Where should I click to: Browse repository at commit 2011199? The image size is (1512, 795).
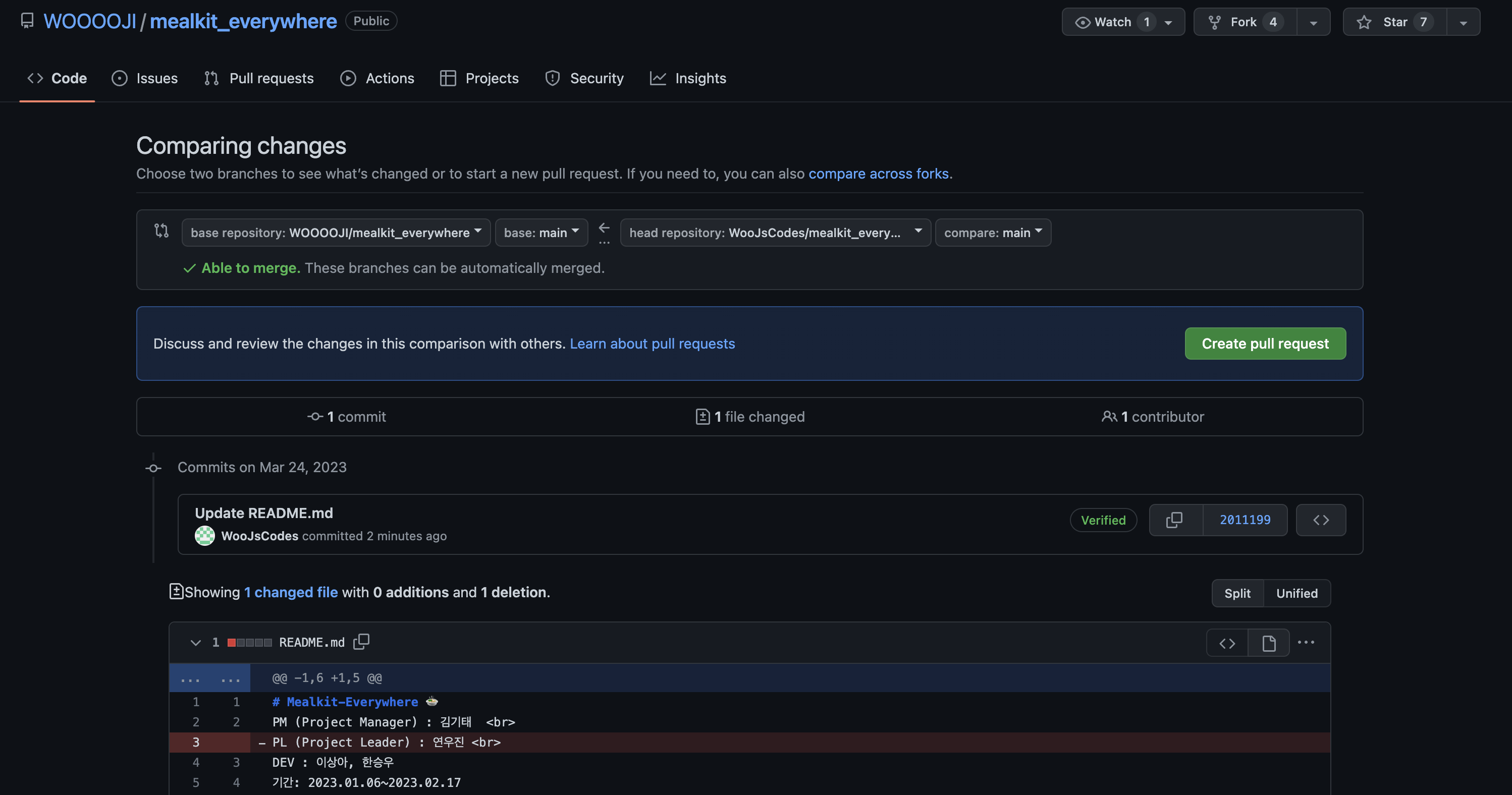click(1321, 520)
